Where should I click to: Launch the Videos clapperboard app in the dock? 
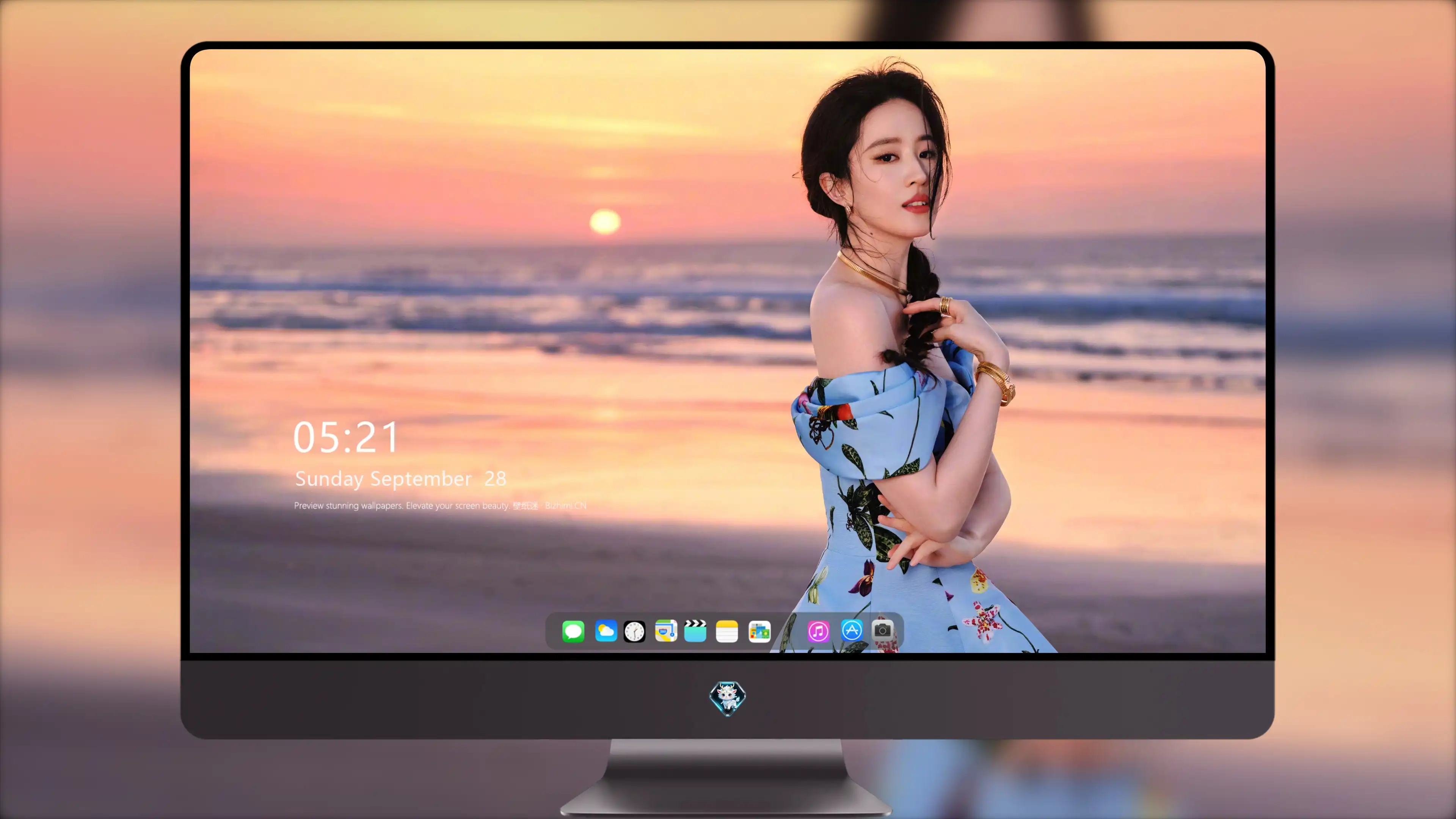pyautogui.click(x=695, y=631)
